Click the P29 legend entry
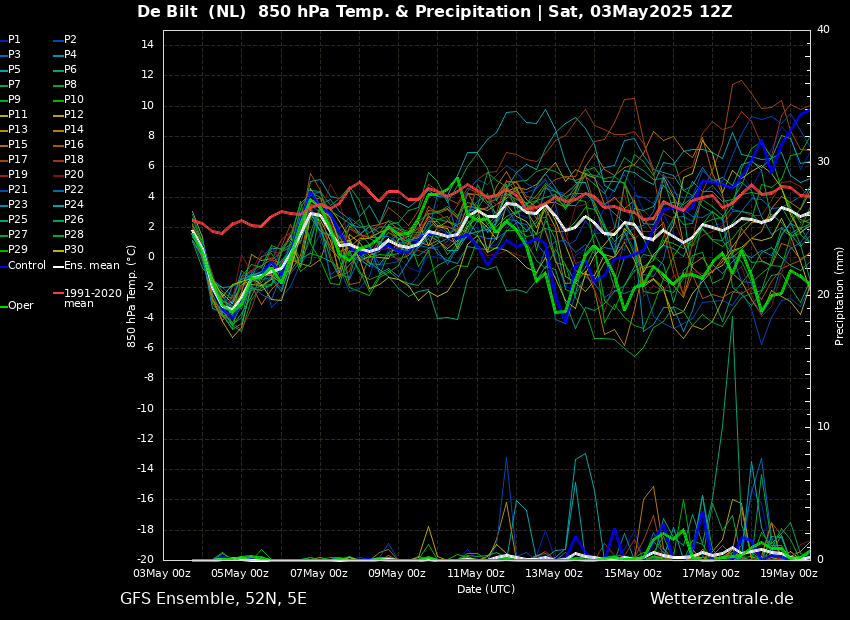 click(17, 250)
